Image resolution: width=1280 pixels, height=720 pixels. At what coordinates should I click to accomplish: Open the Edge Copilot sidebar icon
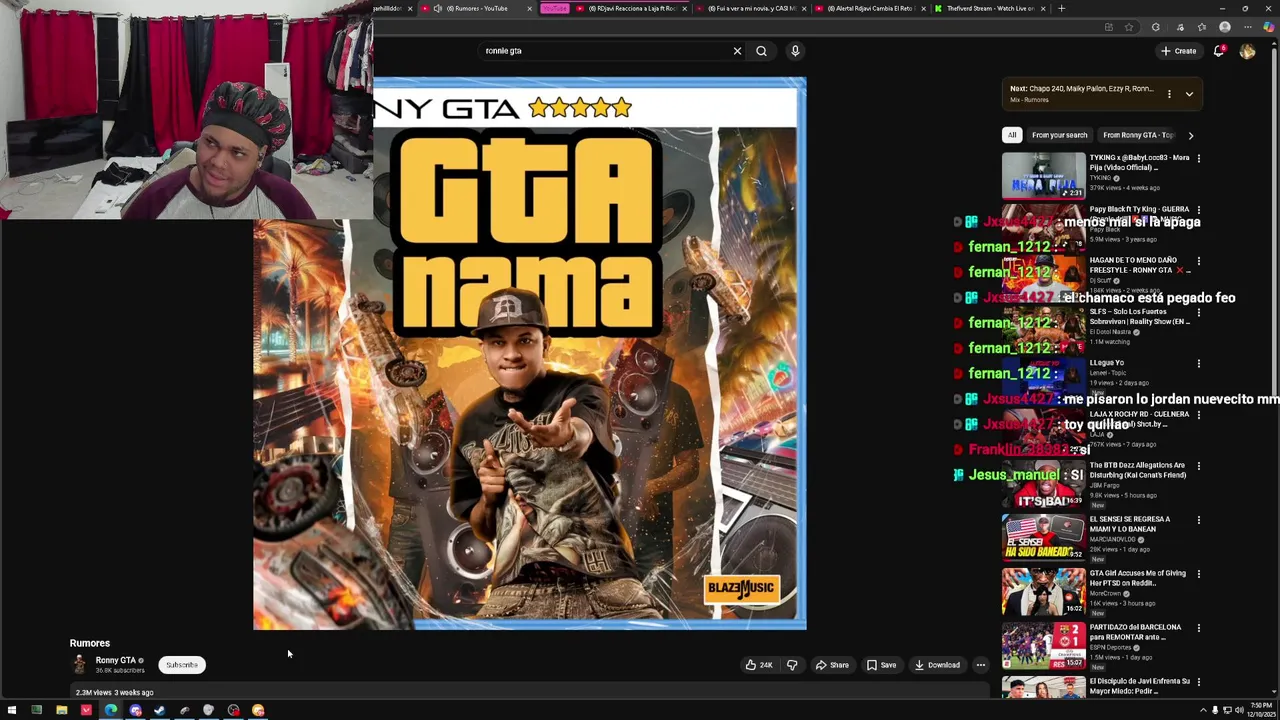(1270, 27)
